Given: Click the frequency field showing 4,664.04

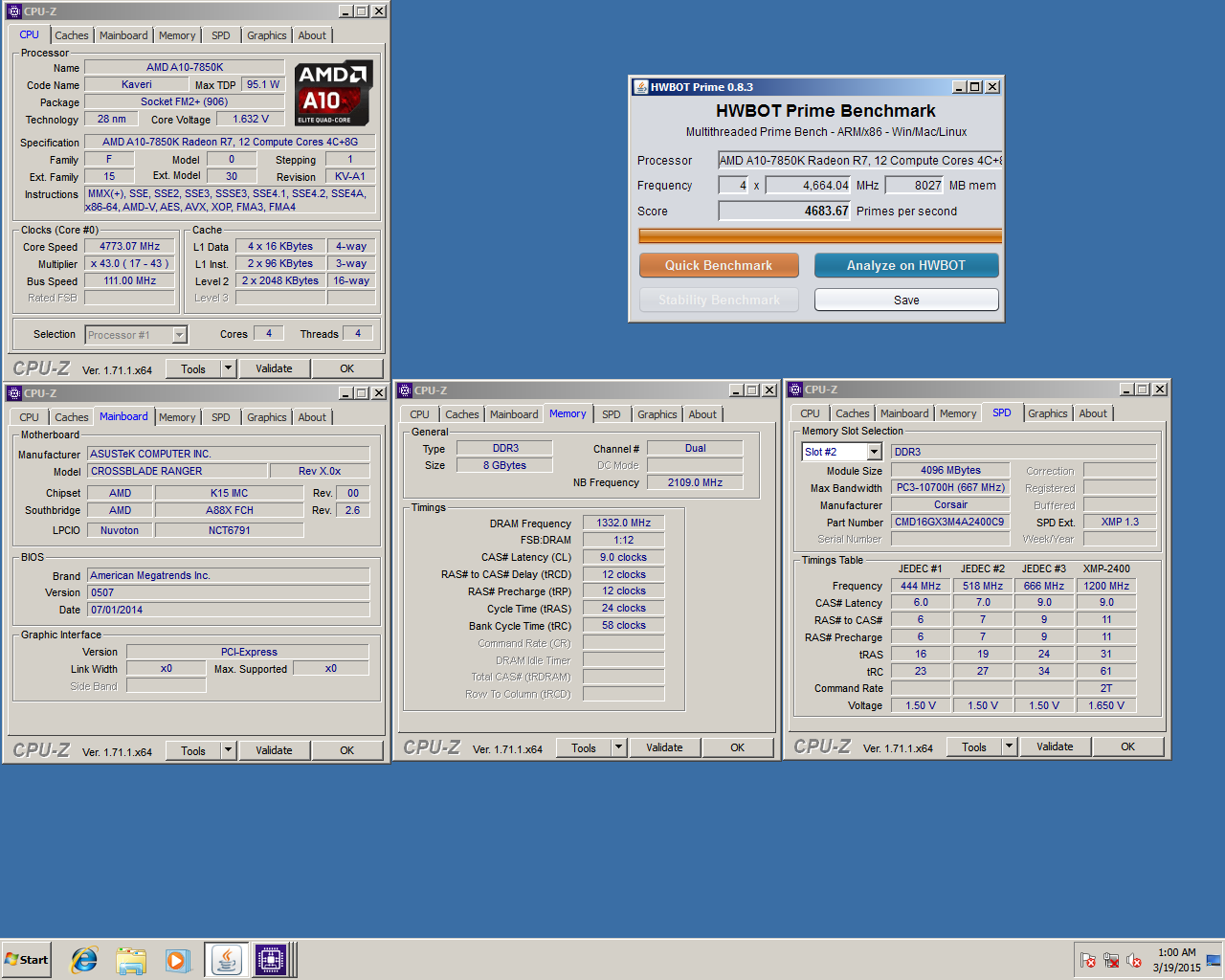Looking at the screenshot, I should (808, 186).
